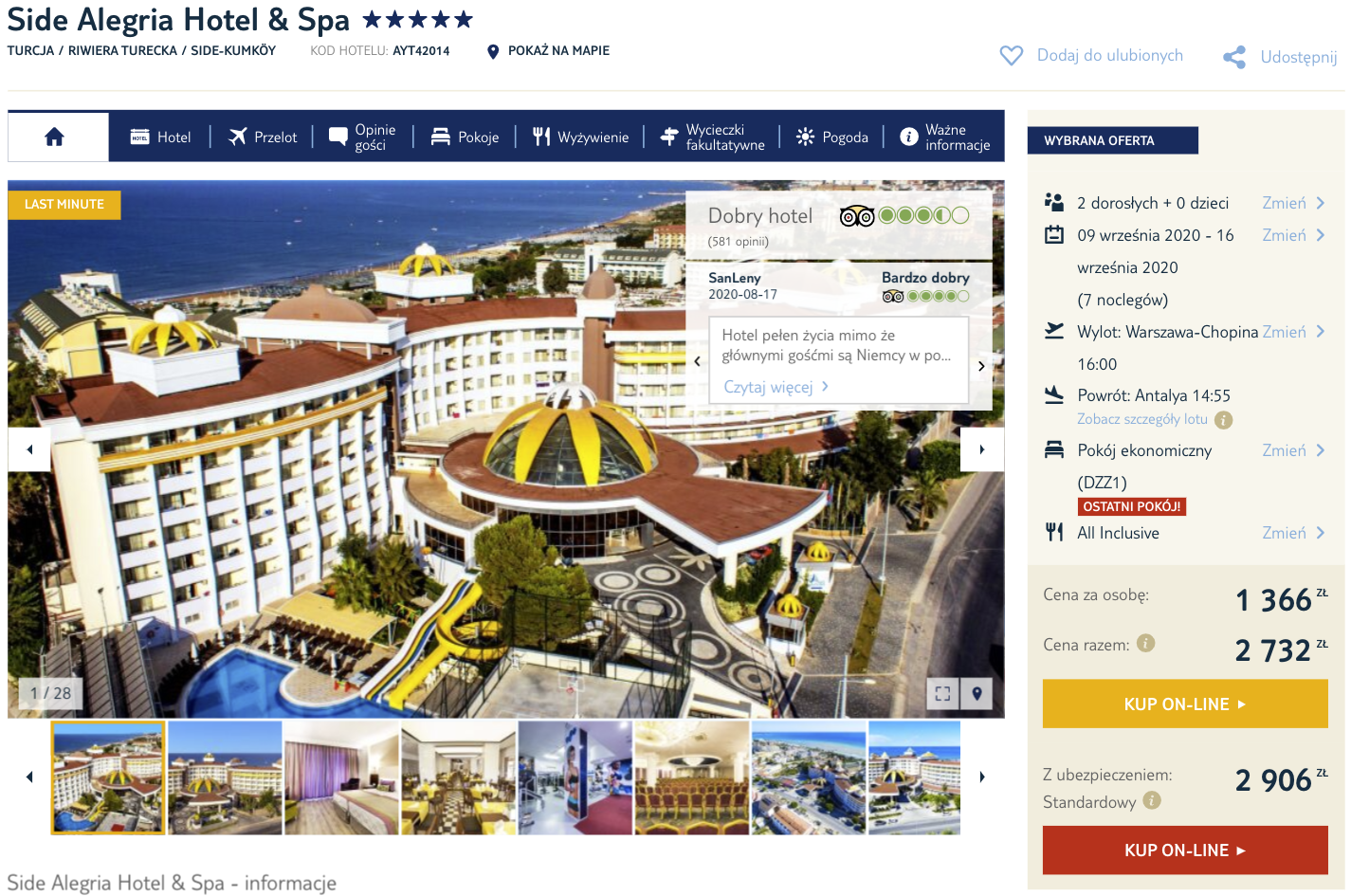Expand departure airport chevron

click(1320, 332)
